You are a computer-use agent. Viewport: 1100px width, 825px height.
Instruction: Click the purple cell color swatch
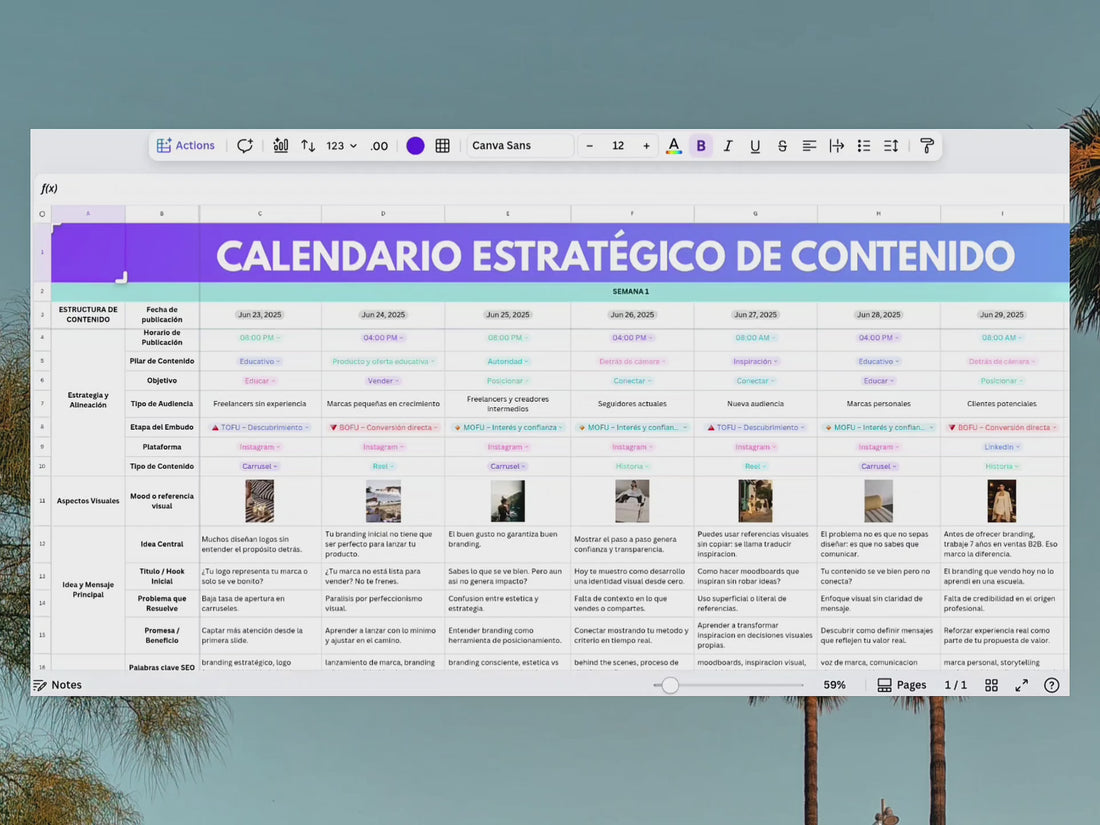(x=415, y=145)
